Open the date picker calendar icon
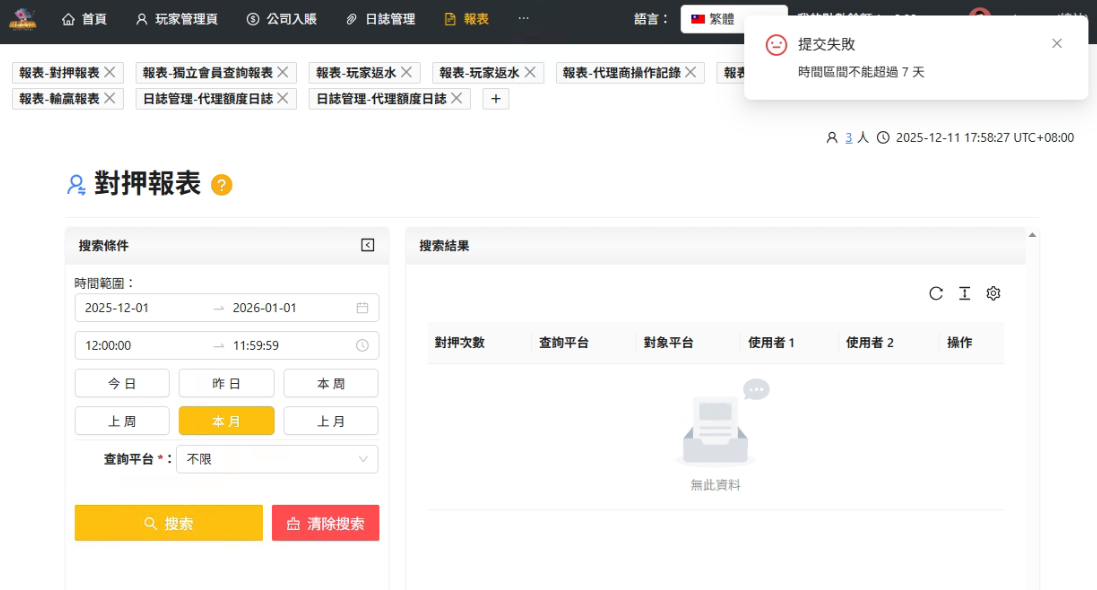This screenshot has height=590, width=1097. tap(362, 308)
